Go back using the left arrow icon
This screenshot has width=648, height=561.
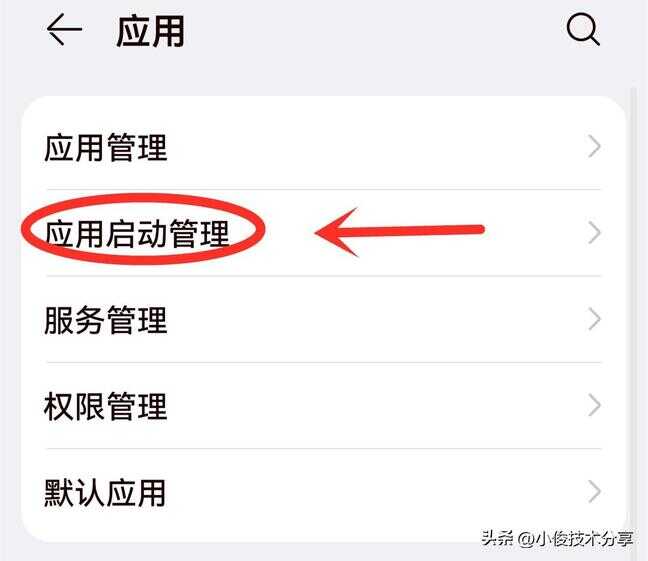coord(64,29)
